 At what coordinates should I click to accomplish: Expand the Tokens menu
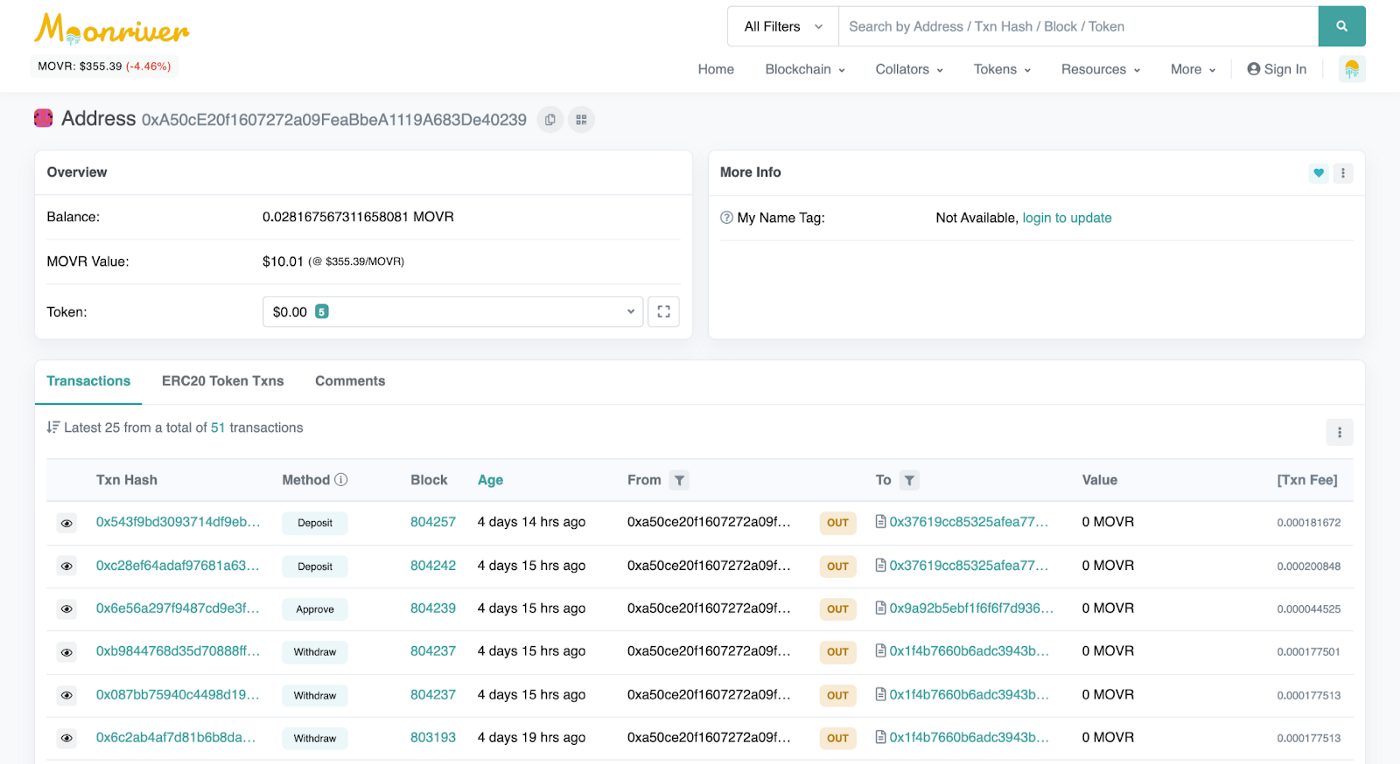[1002, 69]
